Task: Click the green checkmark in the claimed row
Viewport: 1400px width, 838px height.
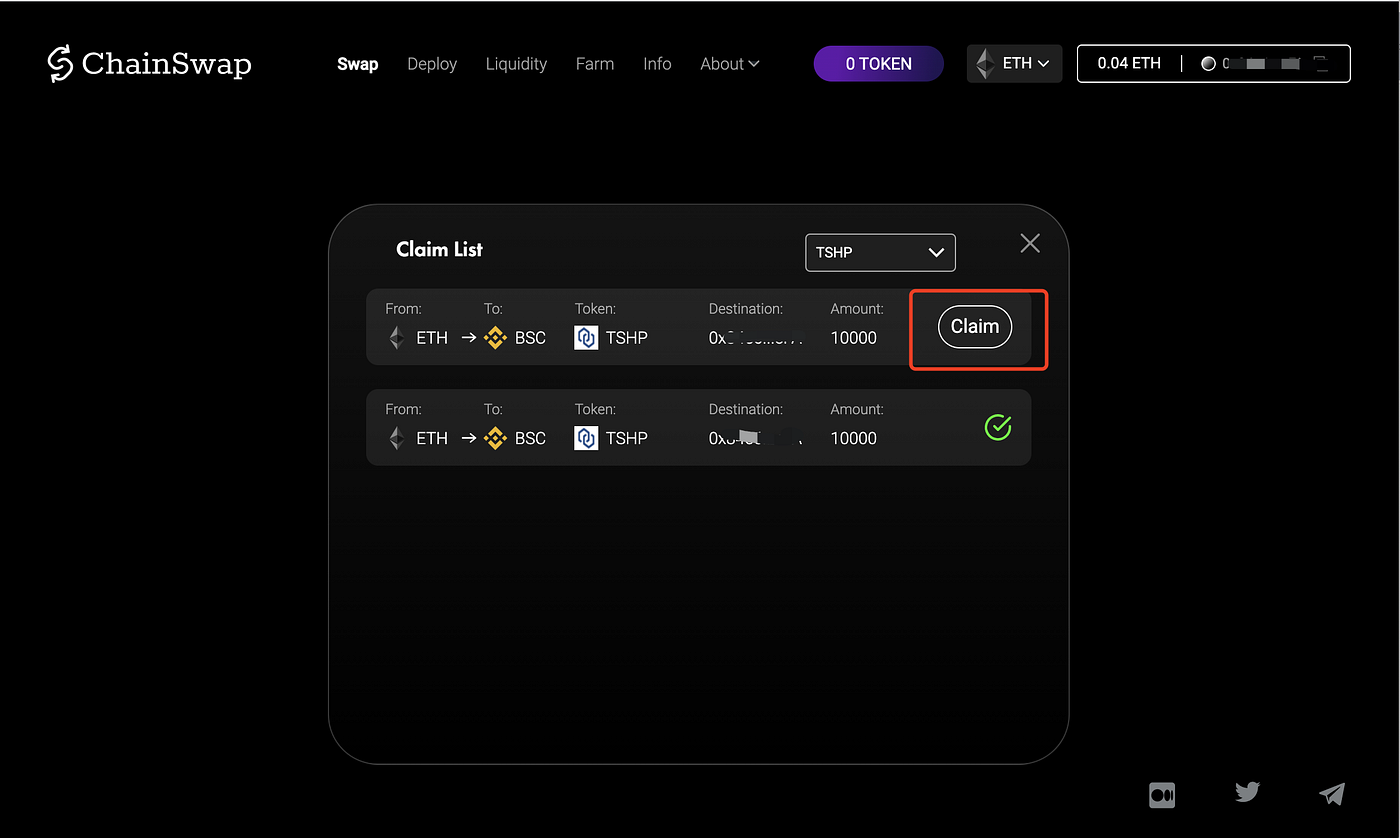Action: coord(998,428)
